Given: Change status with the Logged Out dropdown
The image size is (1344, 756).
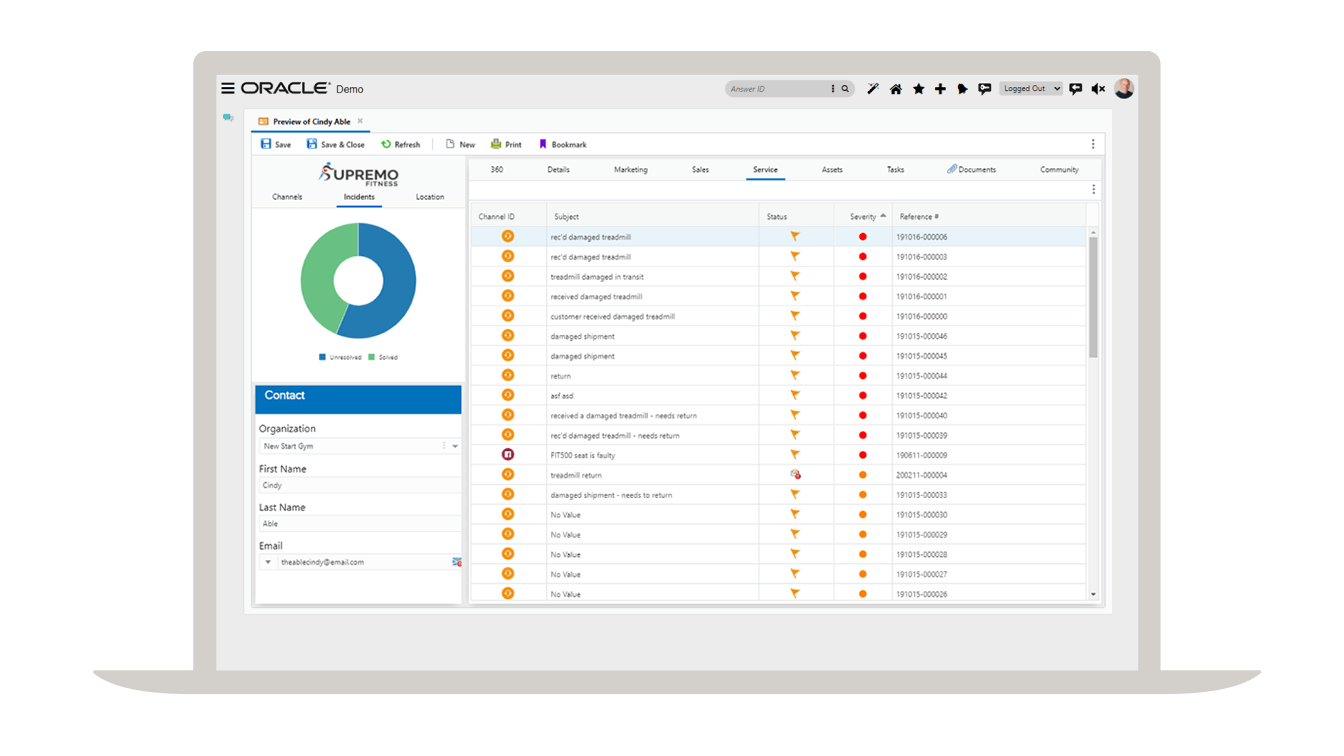Looking at the screenshot, I should point(1031,89).
